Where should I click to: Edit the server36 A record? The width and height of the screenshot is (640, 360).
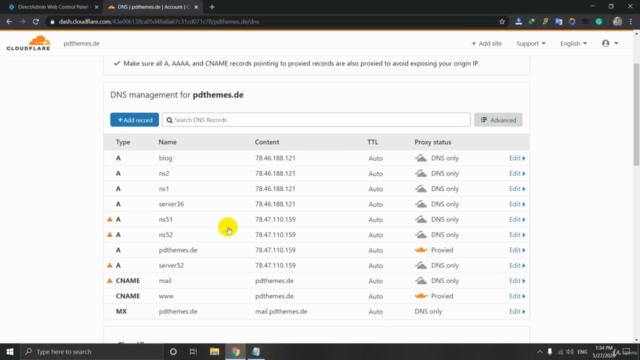click(517, 204)
